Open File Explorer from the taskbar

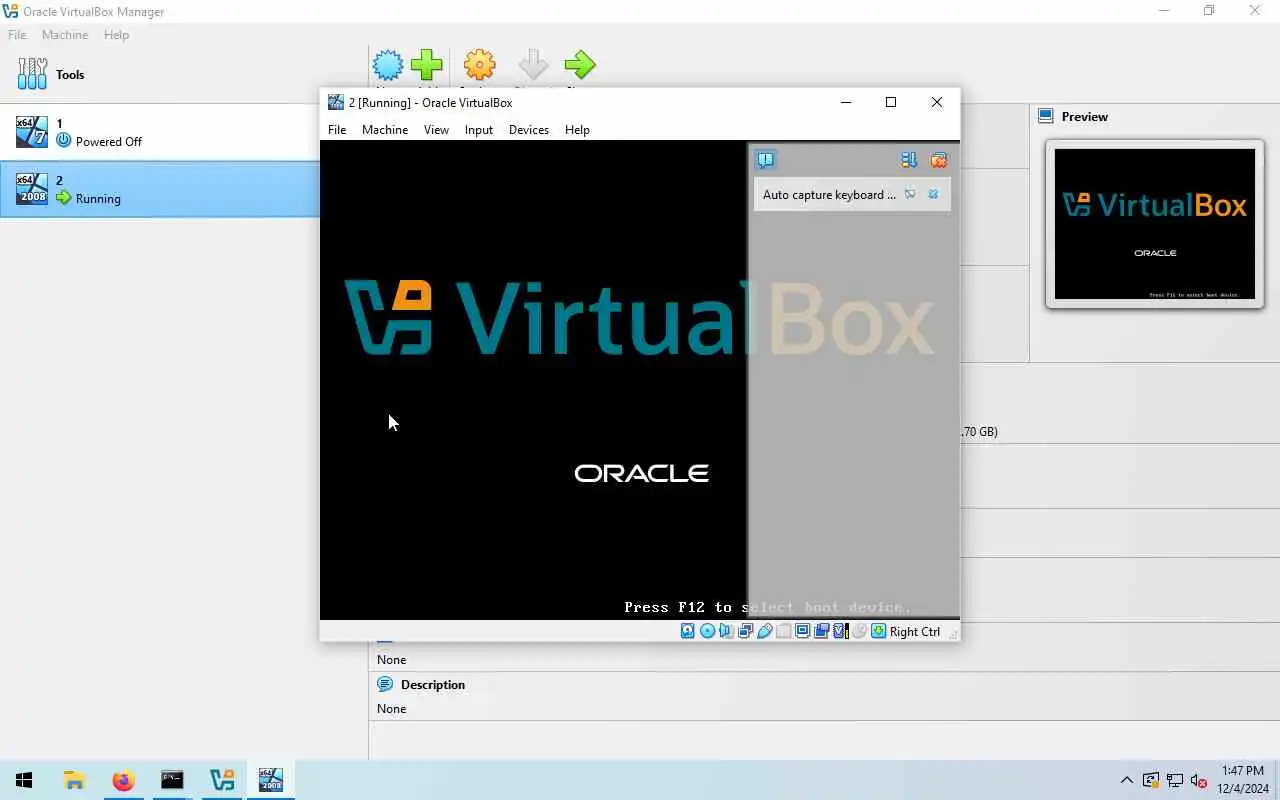click(x=74, y=780)
